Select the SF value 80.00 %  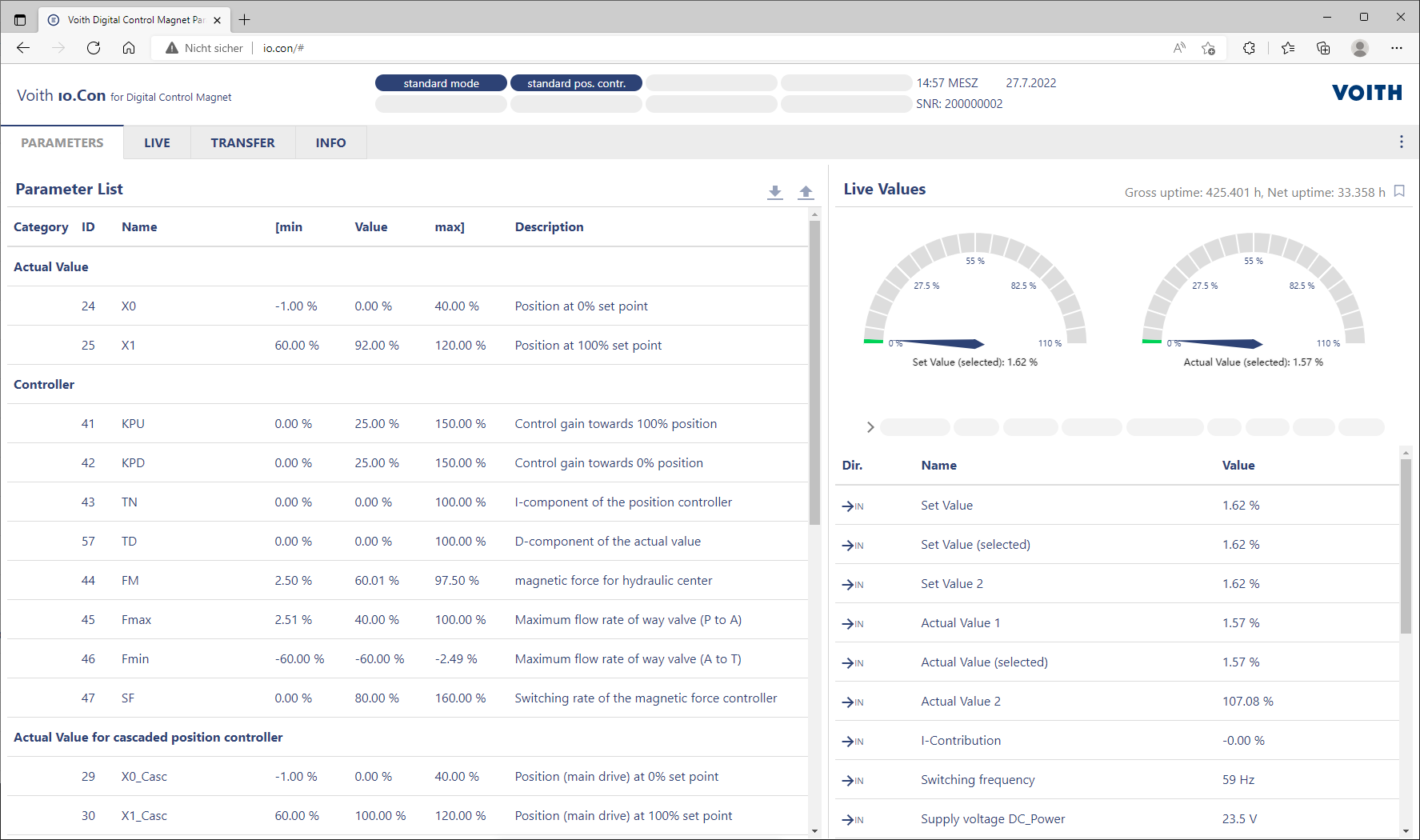click(x=376, y=698)
